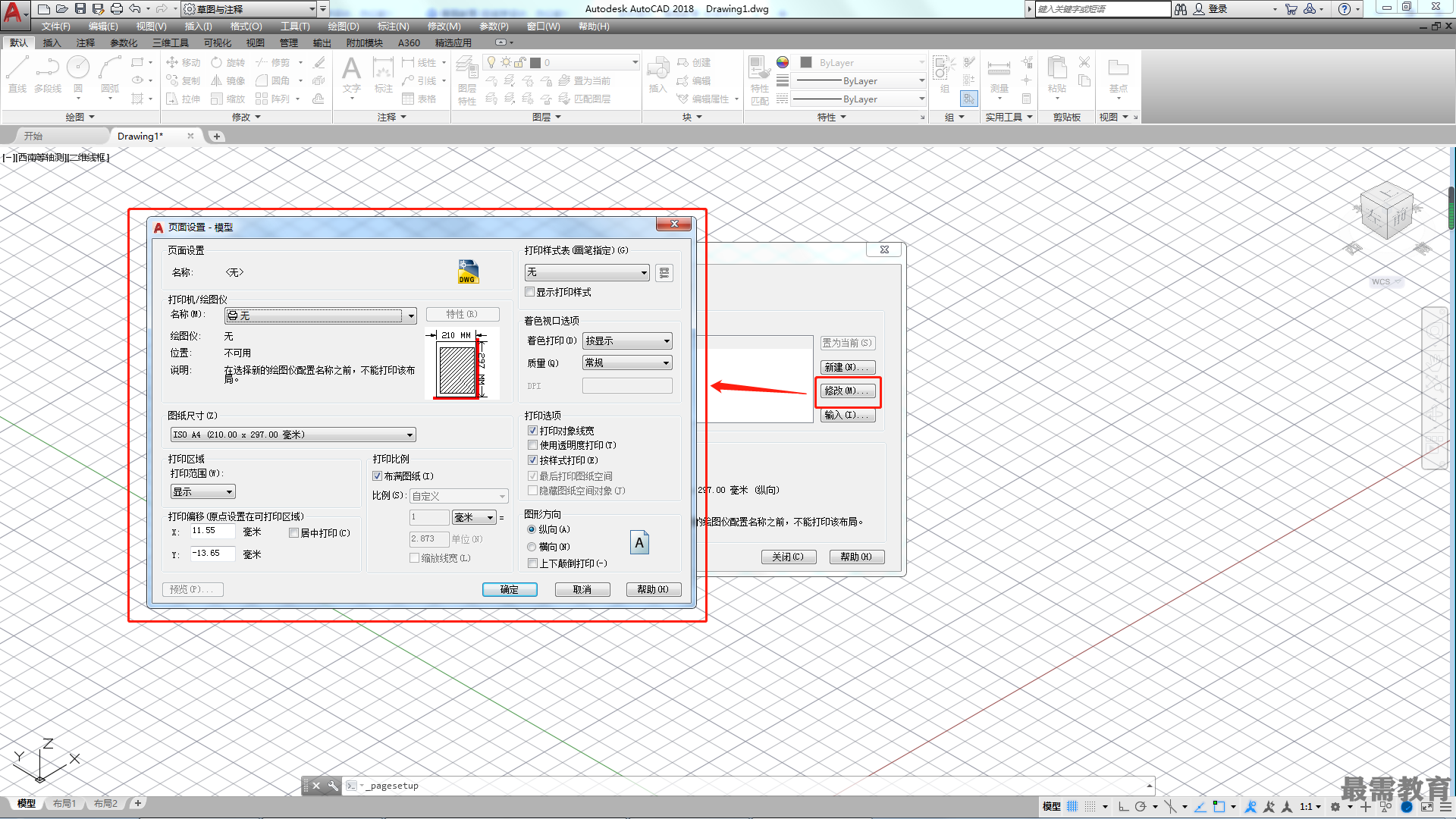Viewport: 1456px width, 819px height.
Task: Click the Paste (粘贴) icon
Action: (x=1056, y=74)
